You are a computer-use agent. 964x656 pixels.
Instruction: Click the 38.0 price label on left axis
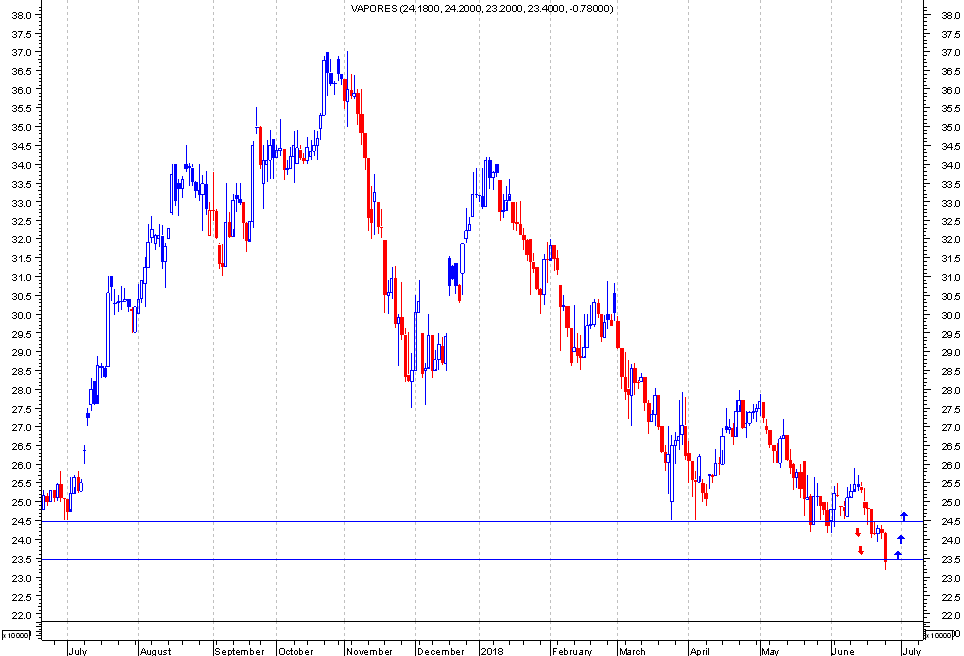pyautogui.click(x=22, y=15)
